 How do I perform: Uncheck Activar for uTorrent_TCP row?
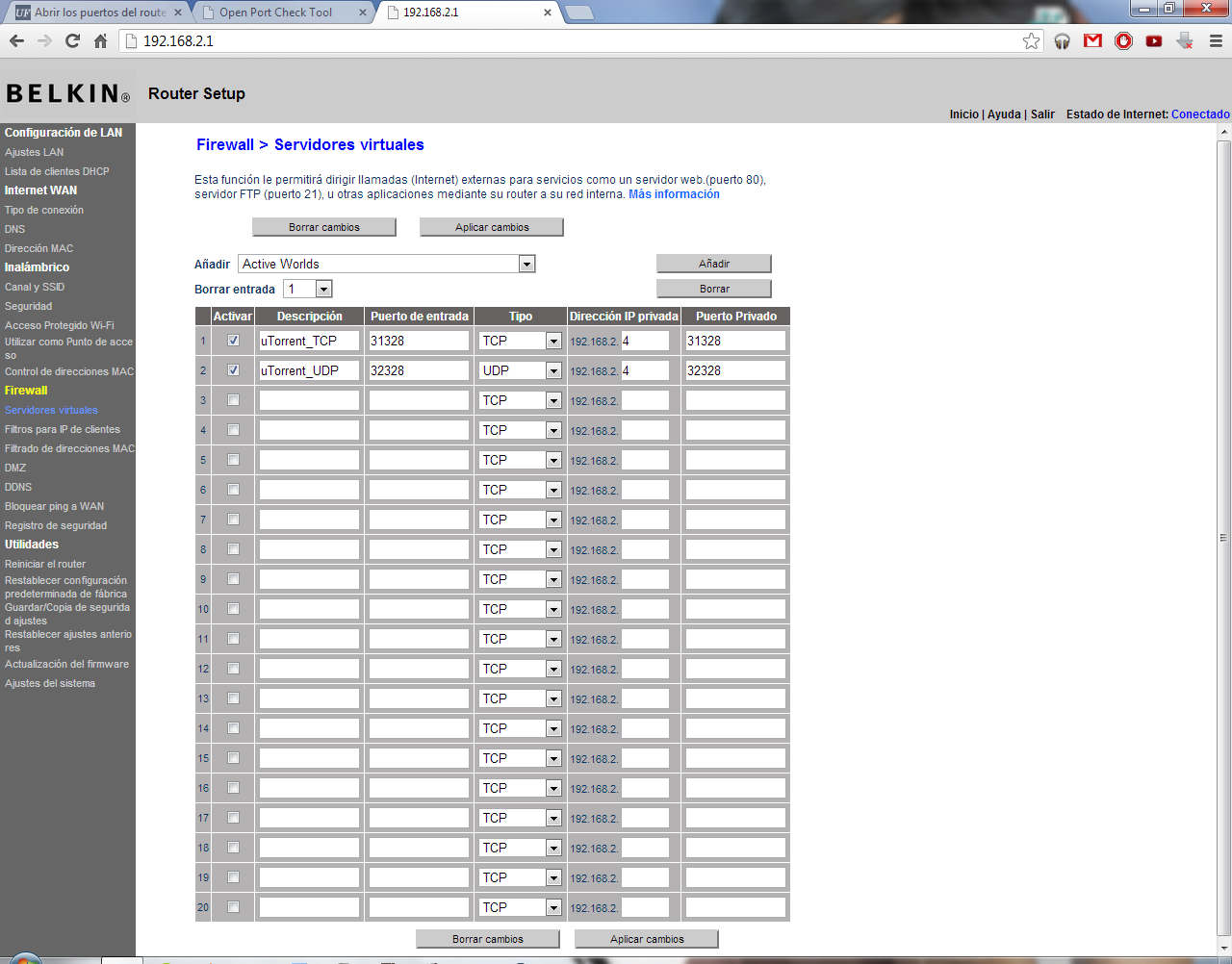tap(233, 341)
